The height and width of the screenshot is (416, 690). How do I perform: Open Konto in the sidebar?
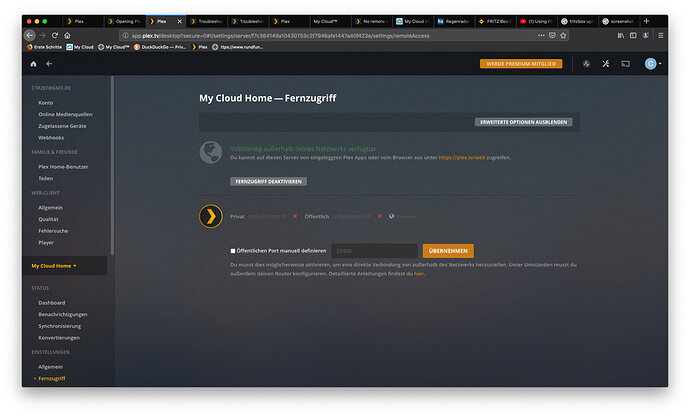(46, 103)
